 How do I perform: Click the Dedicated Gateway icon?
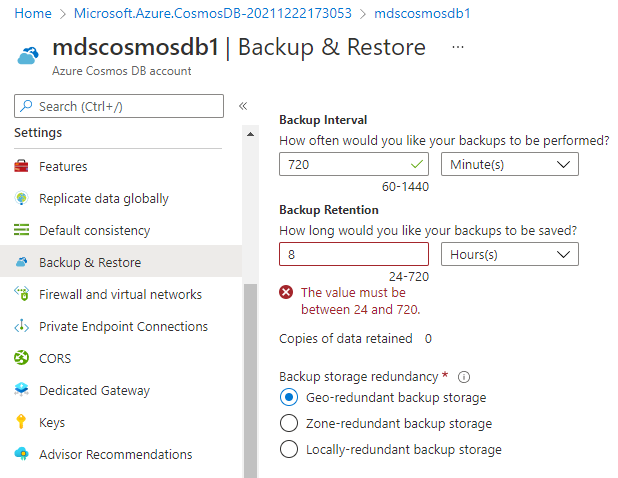[21, 390]
